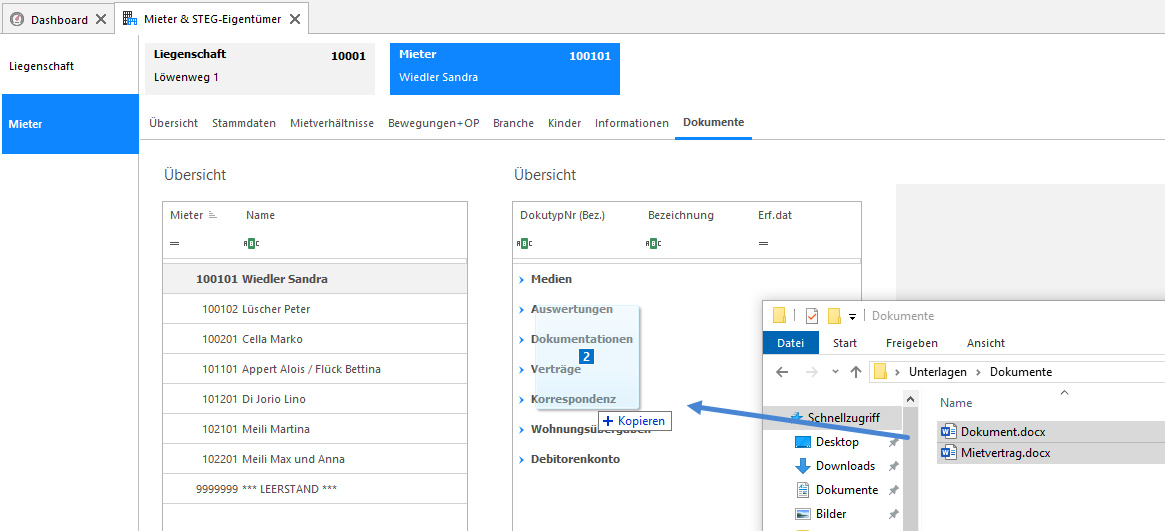
Task: Click the Properties checkmark icon in Explorer title bar
Action: tap(811, 316)
